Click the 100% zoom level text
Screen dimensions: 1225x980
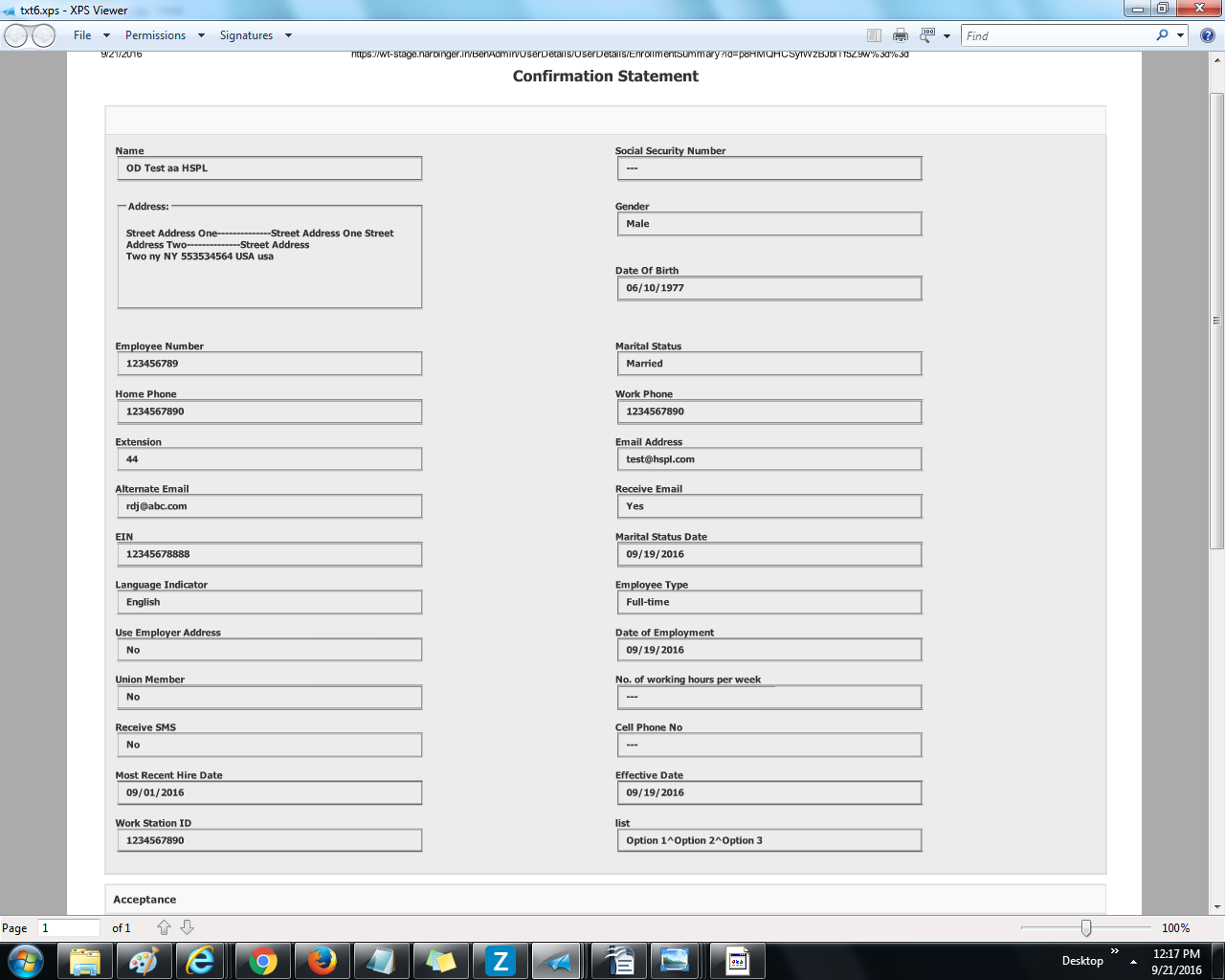coord(1175,927)
